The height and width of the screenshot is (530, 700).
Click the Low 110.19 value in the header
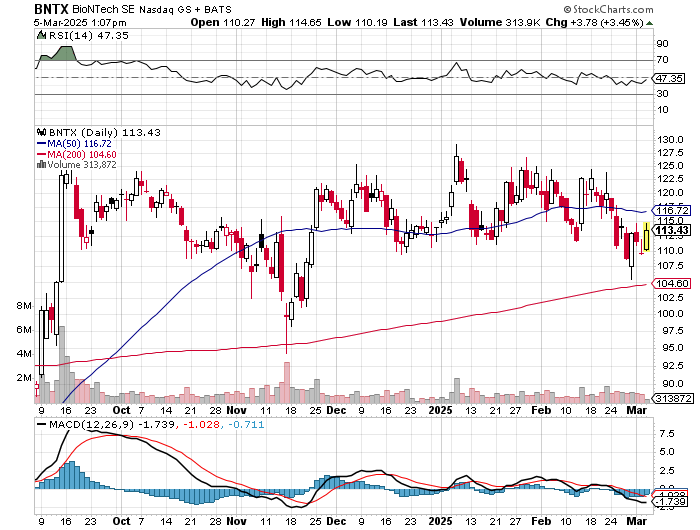[357, 22]
